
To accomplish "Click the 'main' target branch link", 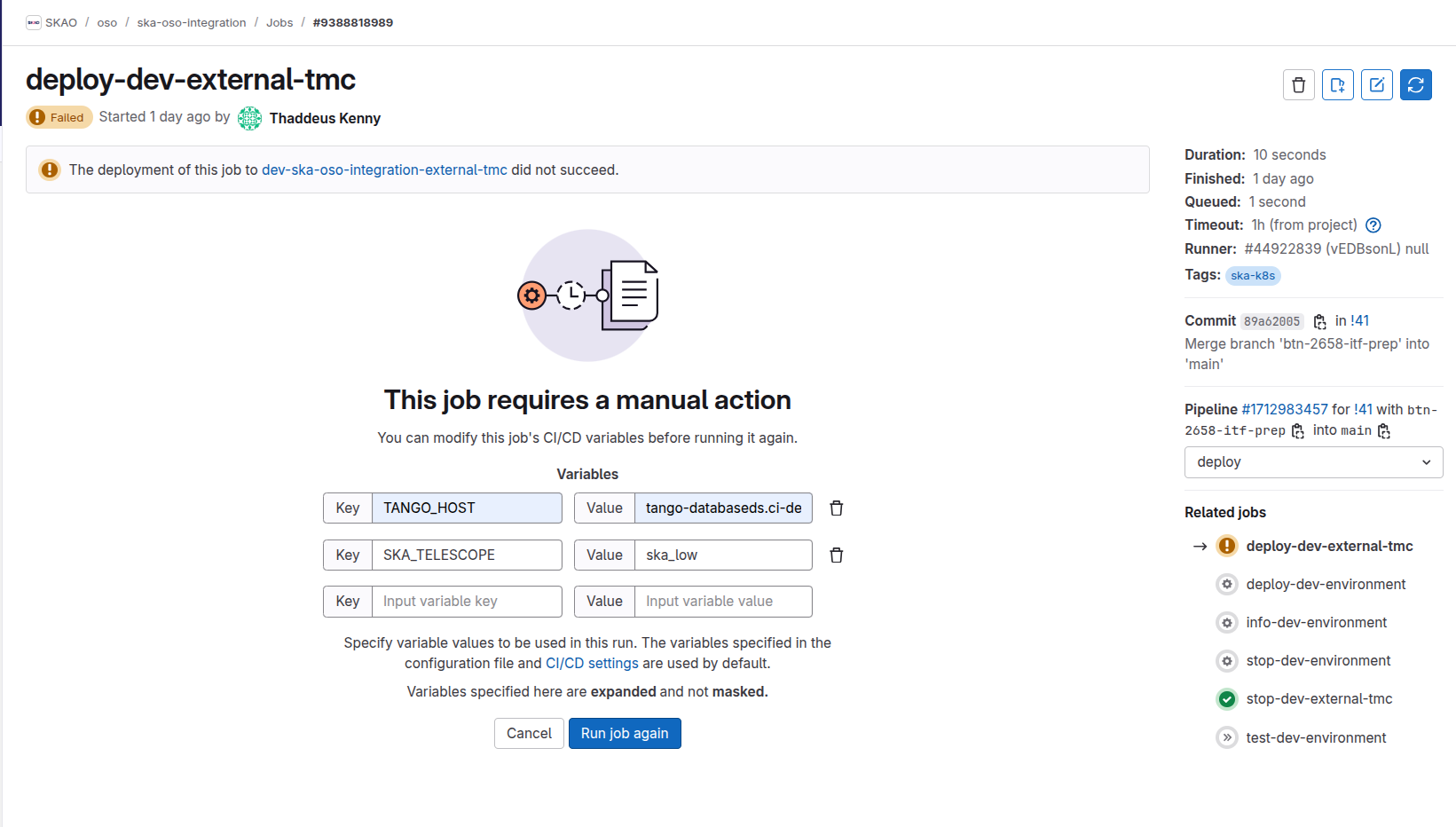I will [x=1356, y=431].
